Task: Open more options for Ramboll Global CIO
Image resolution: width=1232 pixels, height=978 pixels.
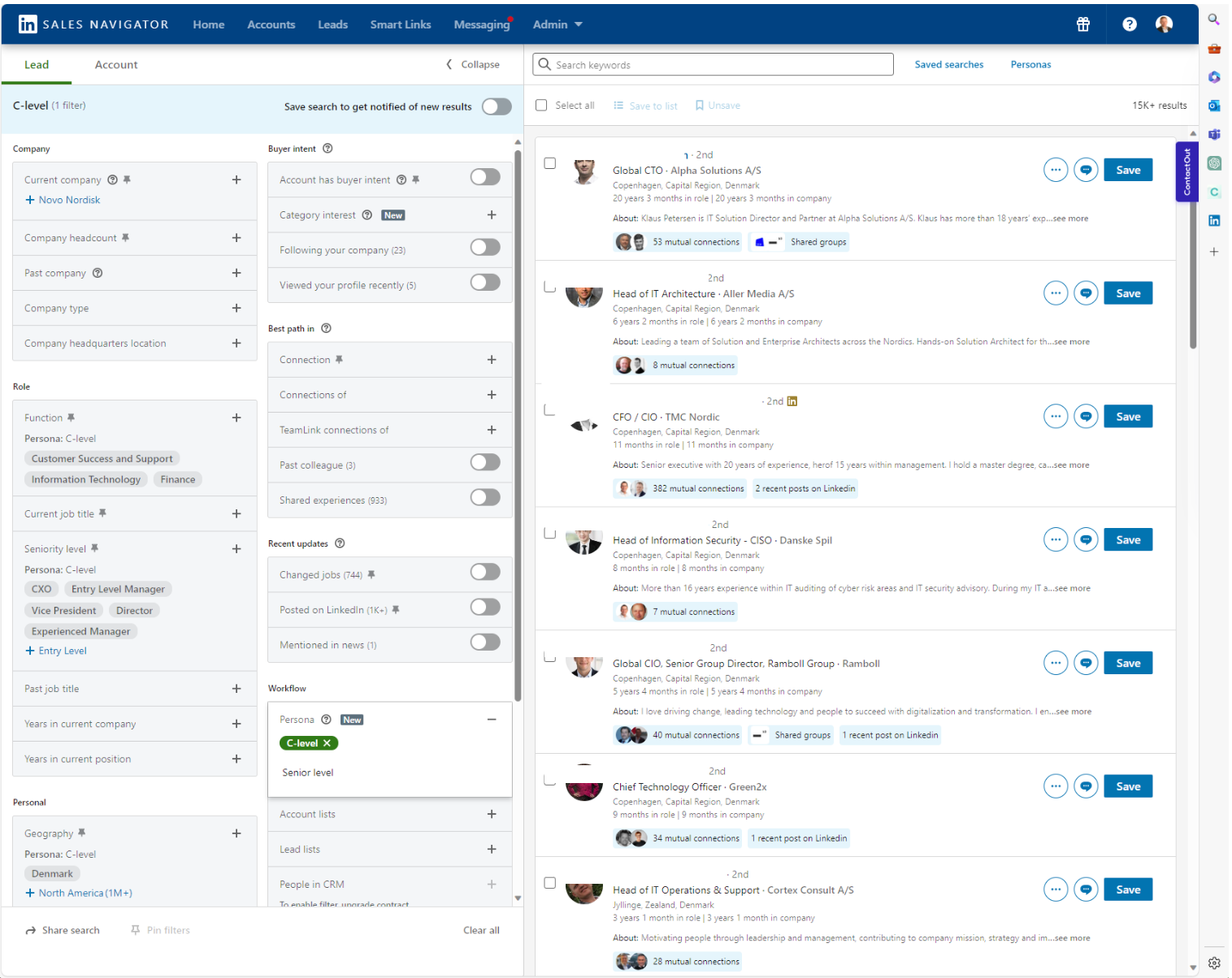Action: [x=1056, y=663]
